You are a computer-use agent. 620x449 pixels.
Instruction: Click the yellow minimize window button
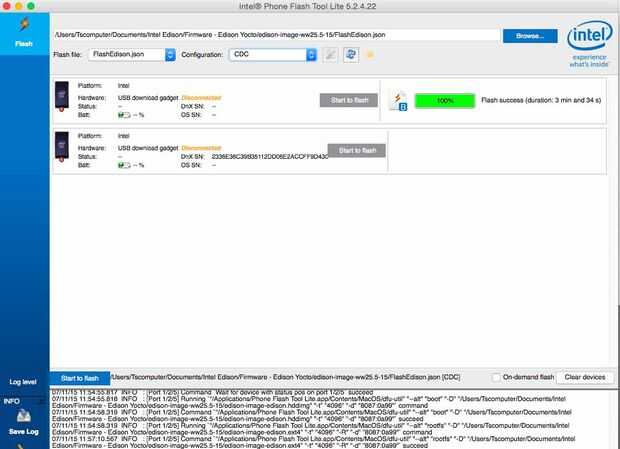[19, 6]
